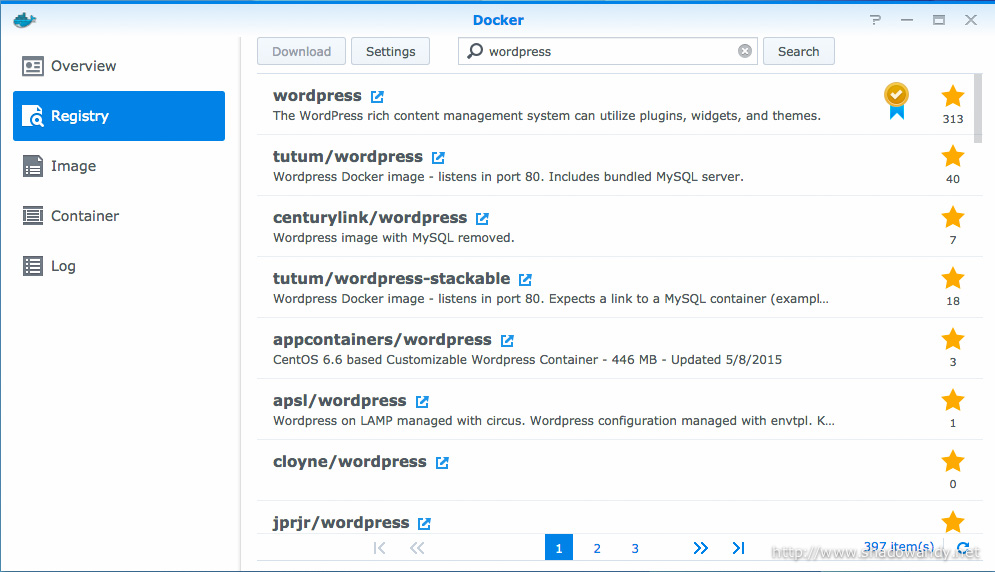Focus the wordpress search field
Screen dimensions: 995x572
(608, 51)
